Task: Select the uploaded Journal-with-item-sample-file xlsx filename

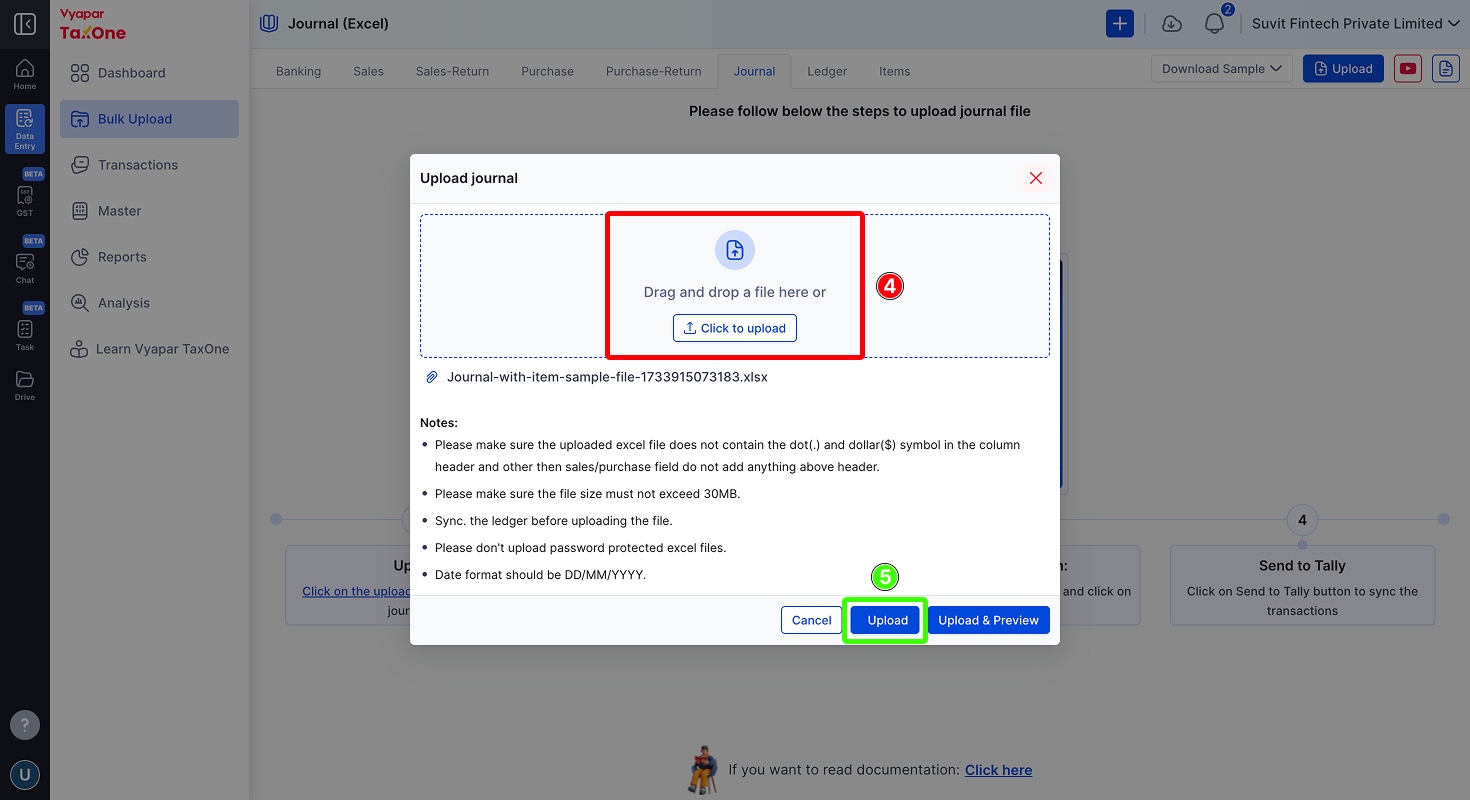Action: tap(607, 377)
